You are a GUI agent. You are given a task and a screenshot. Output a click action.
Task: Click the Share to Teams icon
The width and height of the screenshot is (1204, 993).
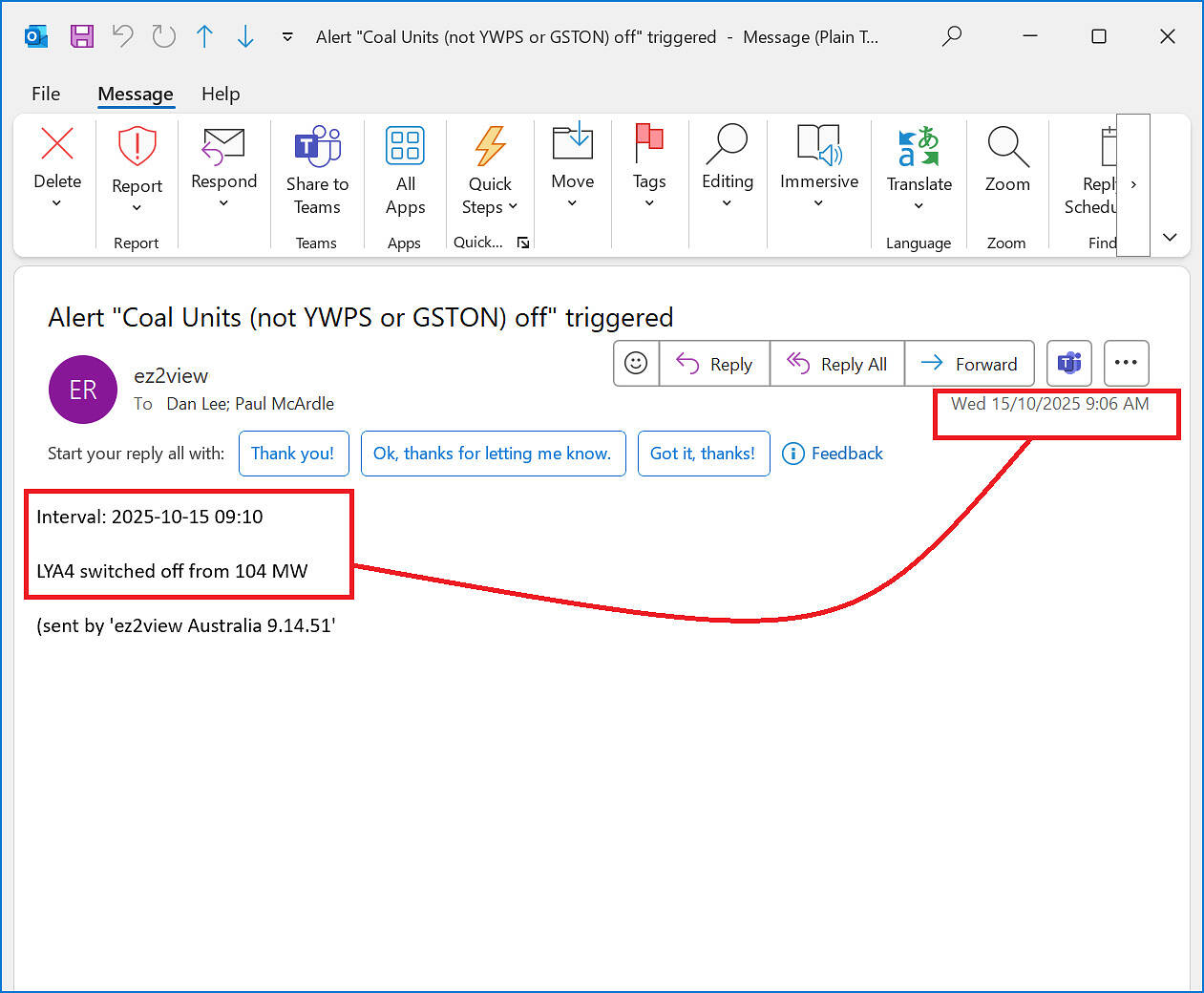click(317, 147)
